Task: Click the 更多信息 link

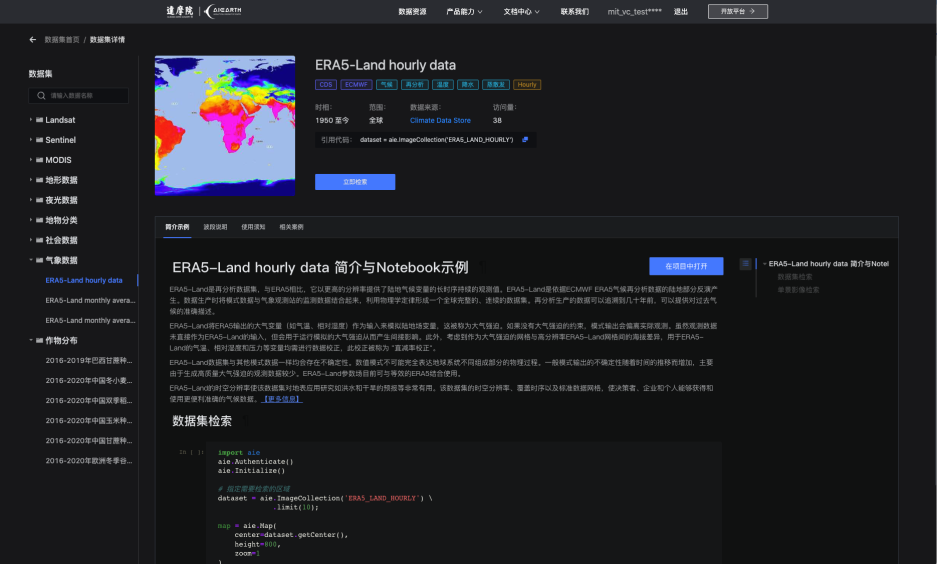Action: click(x=282, y=399)
